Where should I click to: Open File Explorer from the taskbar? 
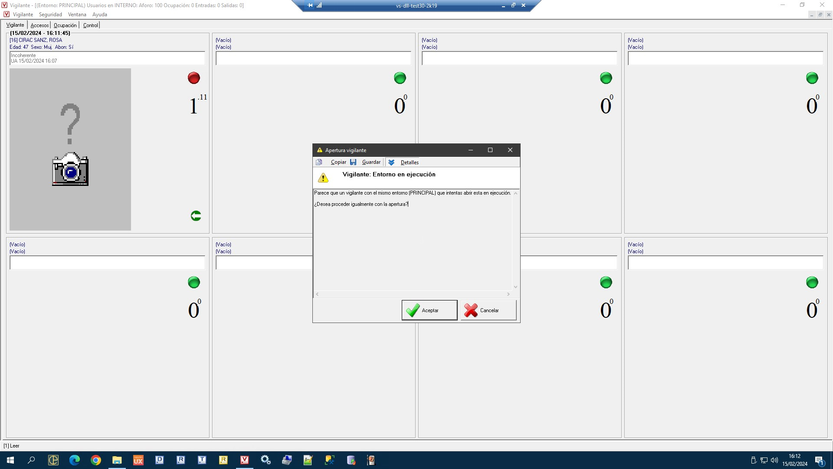tap(117, 460)
